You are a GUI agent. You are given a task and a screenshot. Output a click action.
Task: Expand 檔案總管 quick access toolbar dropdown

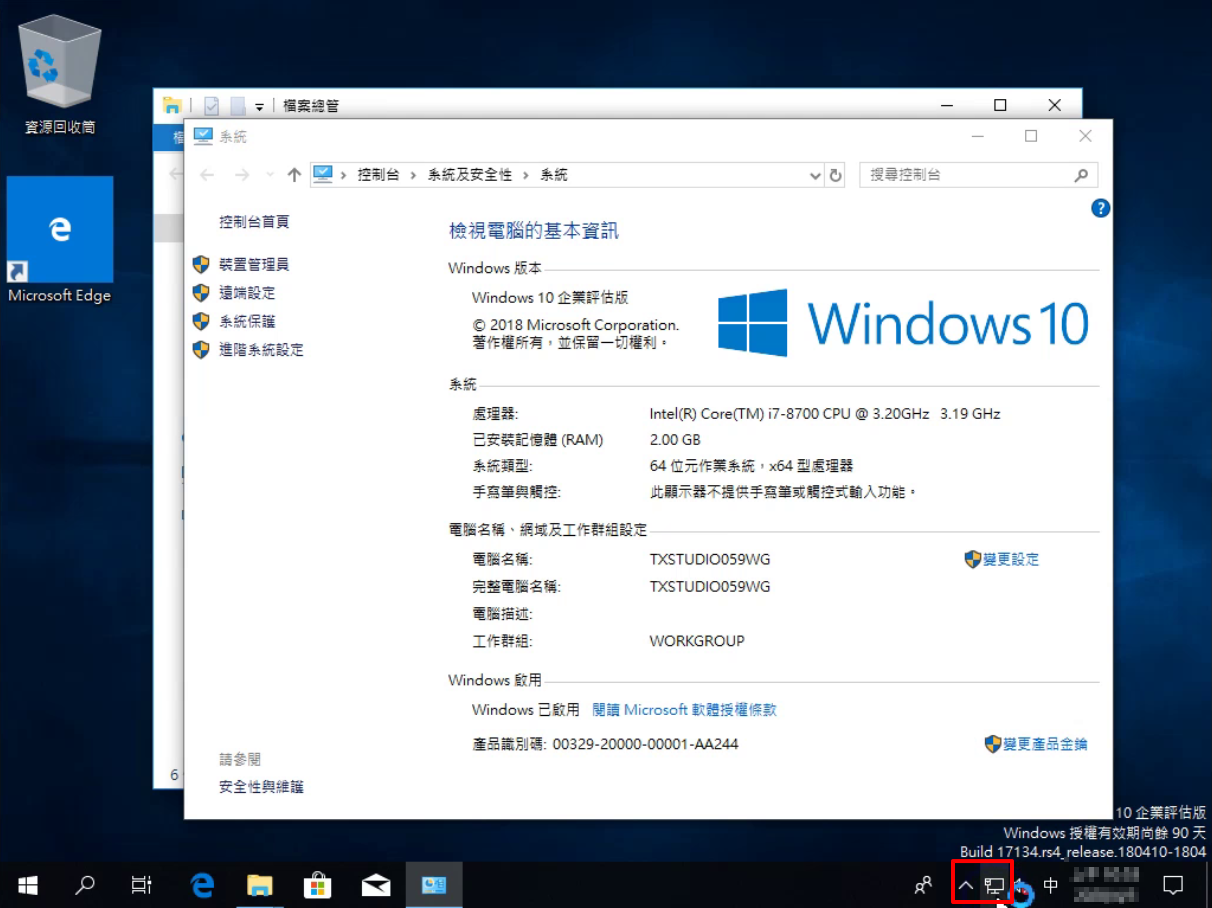pyautogui.click(x=260, y=106)
